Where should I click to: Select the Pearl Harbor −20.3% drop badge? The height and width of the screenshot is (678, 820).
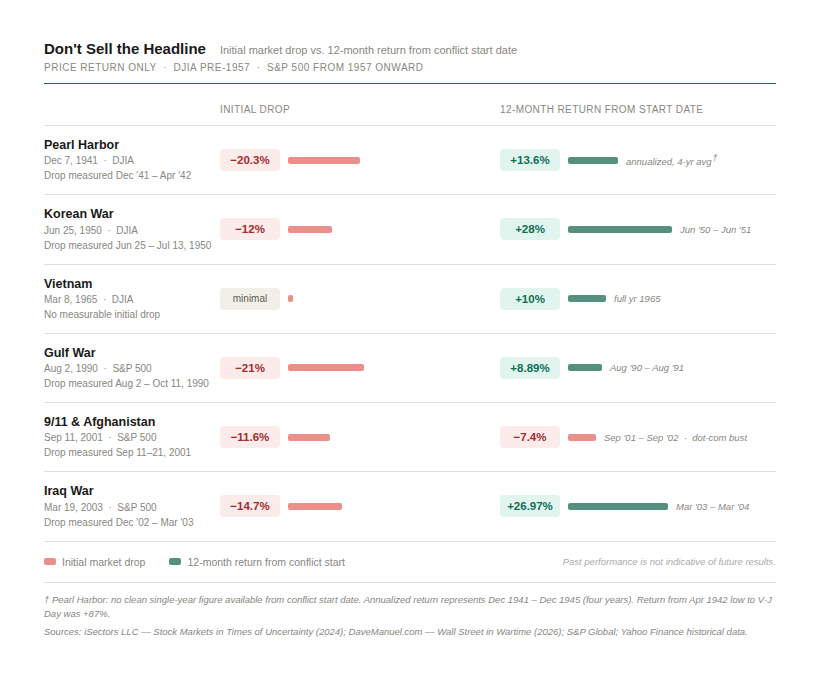click(250, 160)
